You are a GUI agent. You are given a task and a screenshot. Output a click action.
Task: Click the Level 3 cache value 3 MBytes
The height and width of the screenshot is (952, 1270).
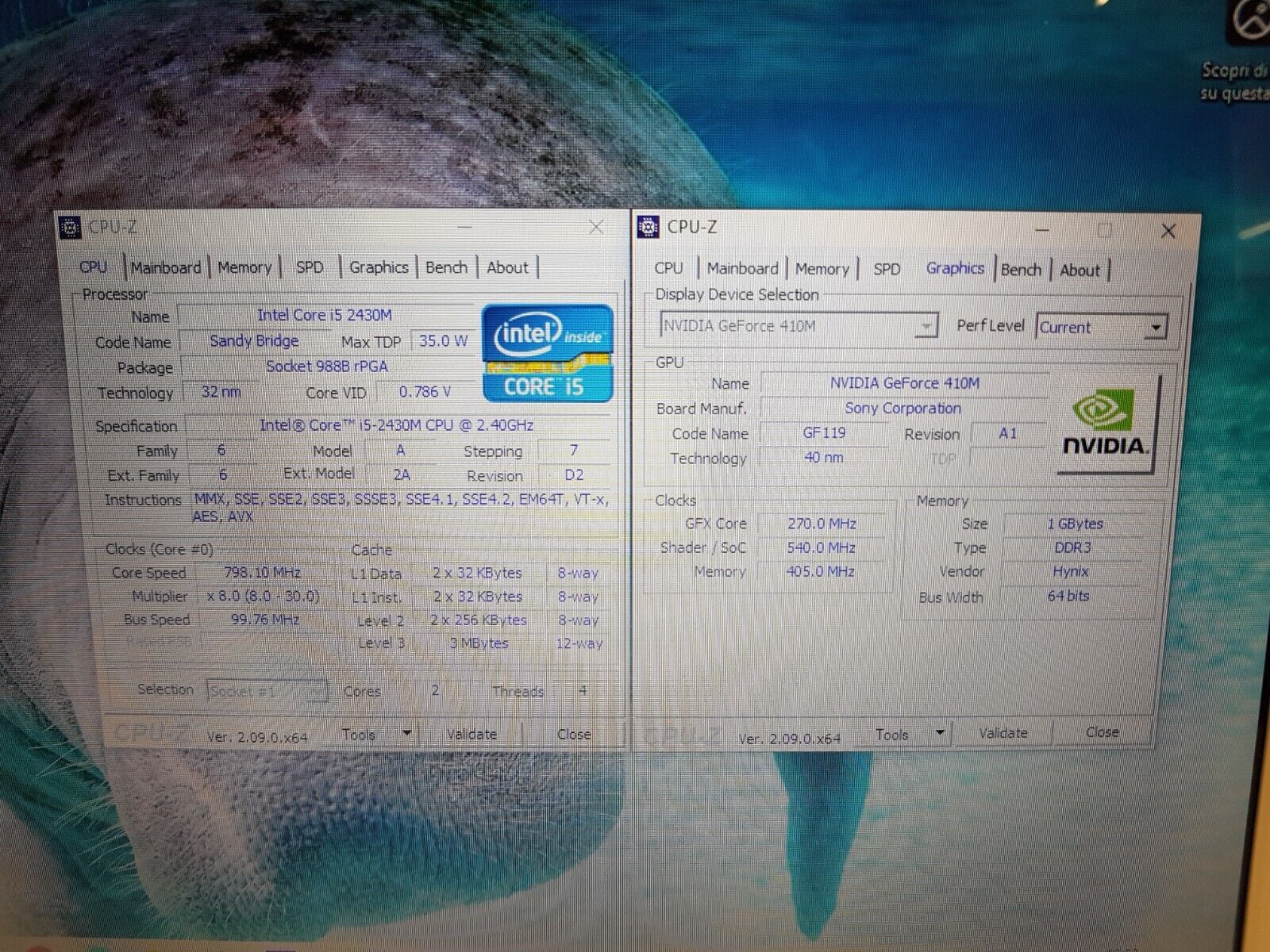[479, 643]
